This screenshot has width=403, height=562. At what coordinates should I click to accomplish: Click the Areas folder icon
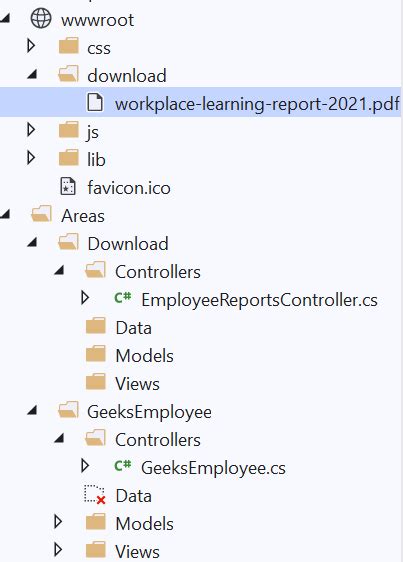click(x=41, y=214)
